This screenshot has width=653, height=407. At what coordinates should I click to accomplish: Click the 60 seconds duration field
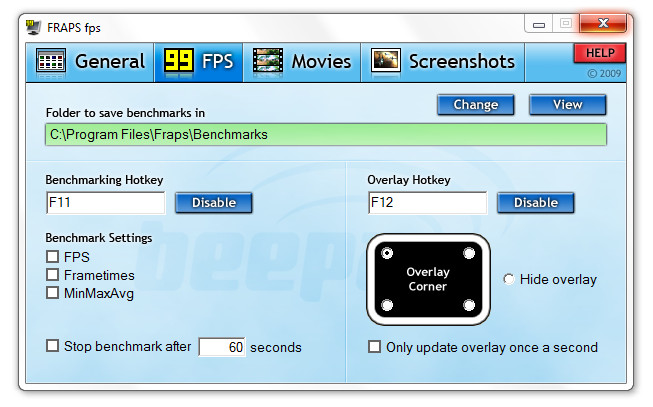(x=222, y=347)
